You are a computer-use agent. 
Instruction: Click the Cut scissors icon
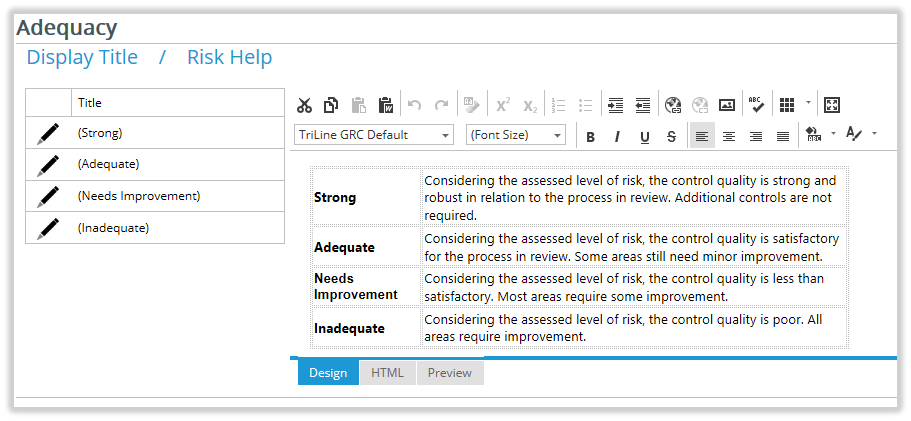tap(304, 105)
